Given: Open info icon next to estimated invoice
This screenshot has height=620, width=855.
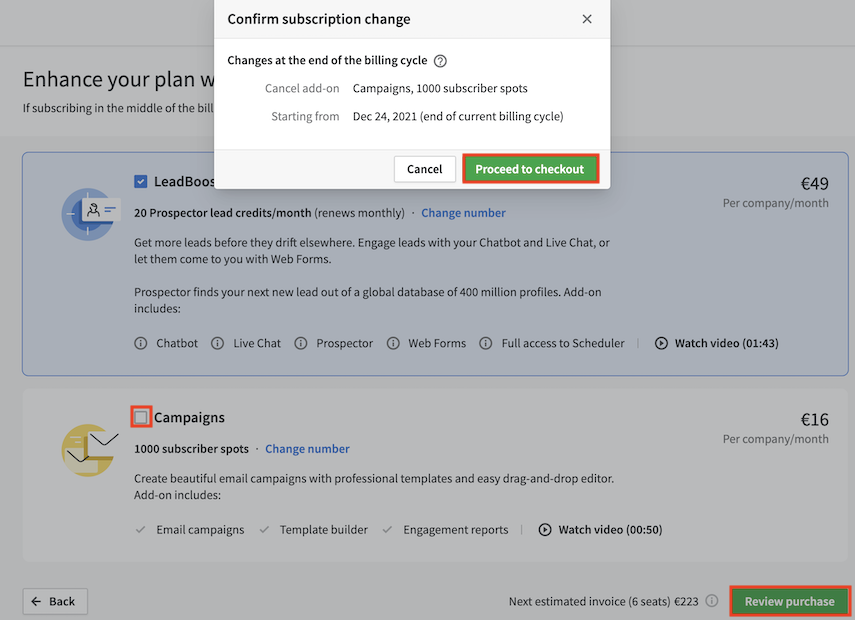Looking at the screenshot, I should click(712, 601).
